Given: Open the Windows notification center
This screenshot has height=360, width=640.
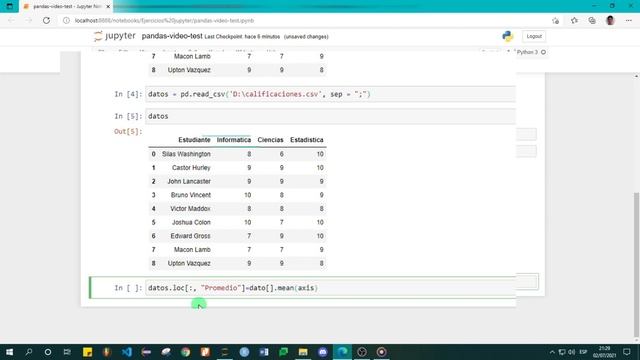Looking at the screenshot, I should point(627,352).
